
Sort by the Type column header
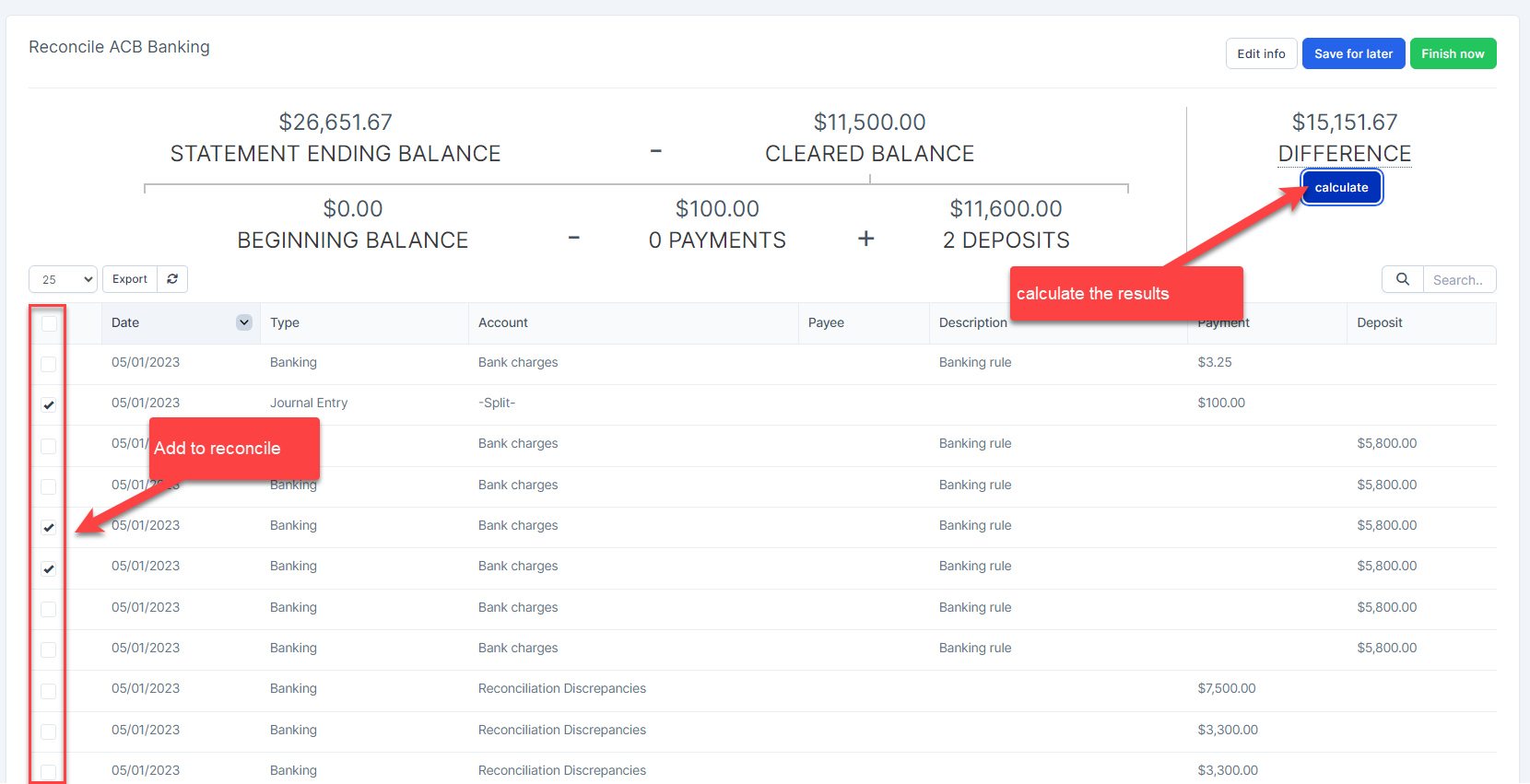click(x=285, y=322)
